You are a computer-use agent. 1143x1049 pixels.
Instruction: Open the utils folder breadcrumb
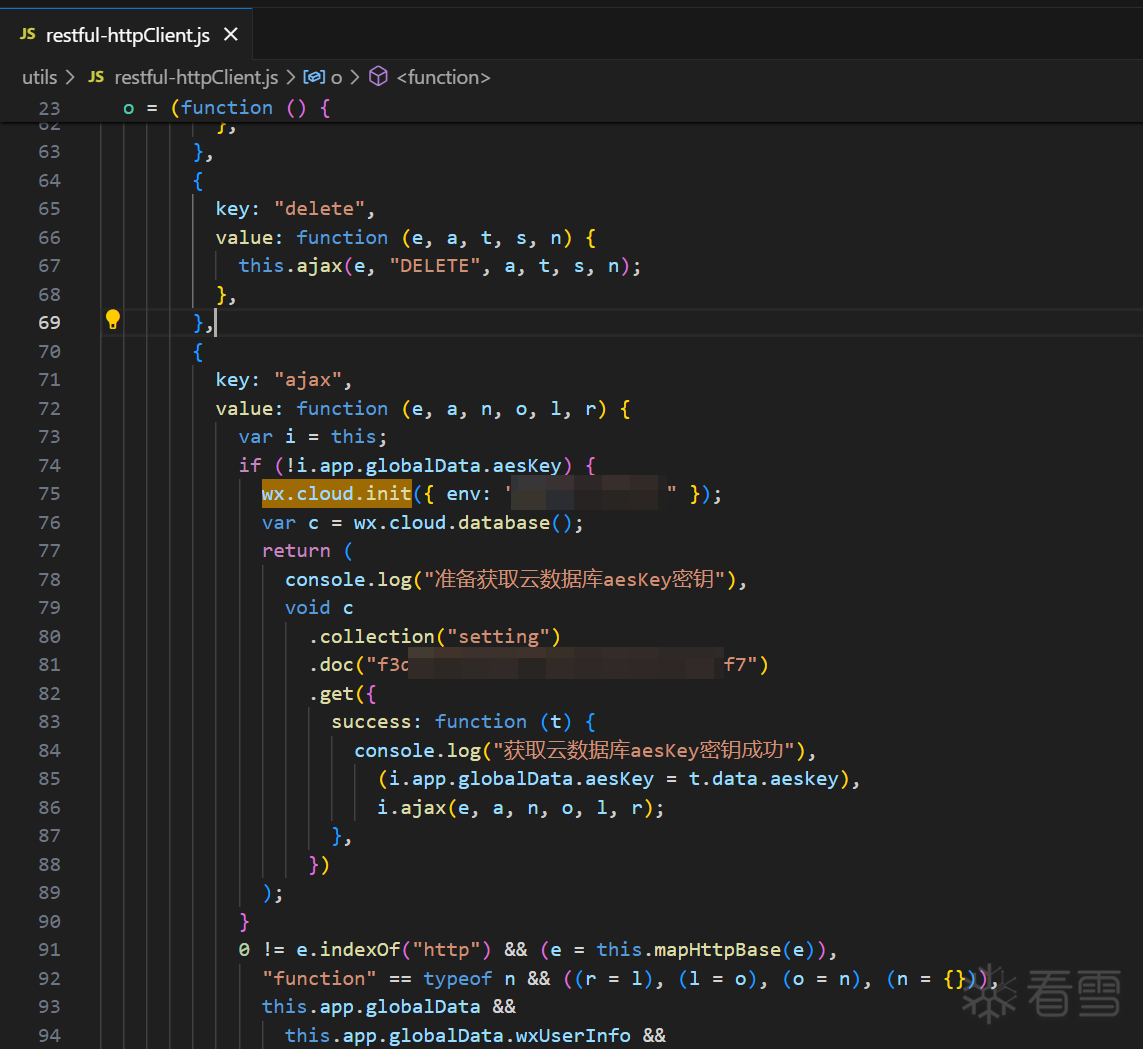pyautogui.click(x=40, y=77)
